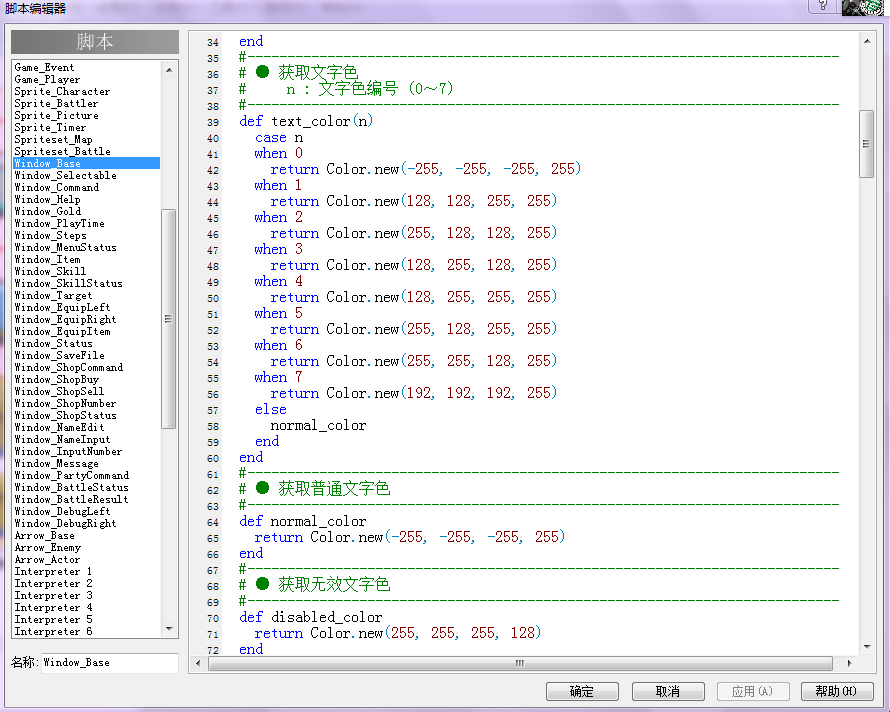
Task: Select the Spriteset_Map script
Action: tap(87, 140)
